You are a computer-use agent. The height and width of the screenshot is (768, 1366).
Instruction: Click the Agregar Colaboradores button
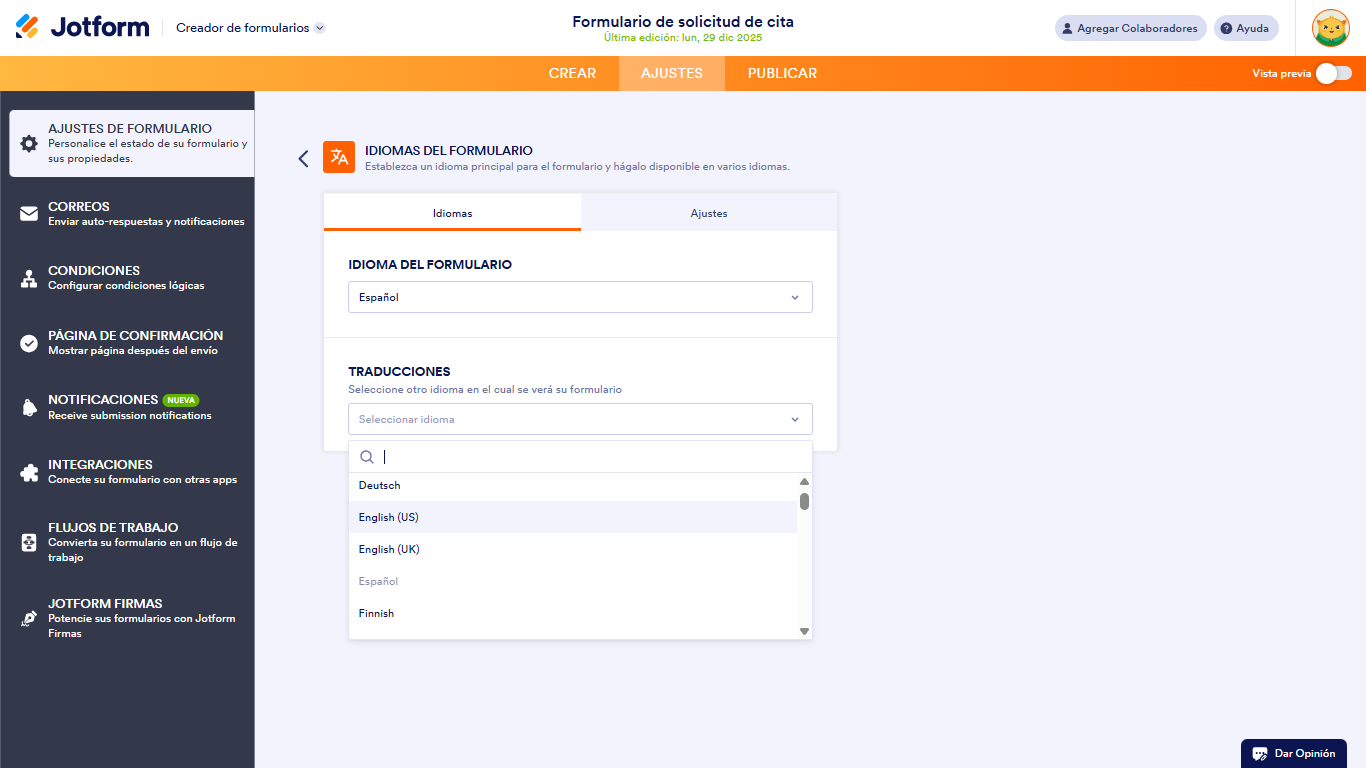pyautogui.click(x=1130, y=28)
